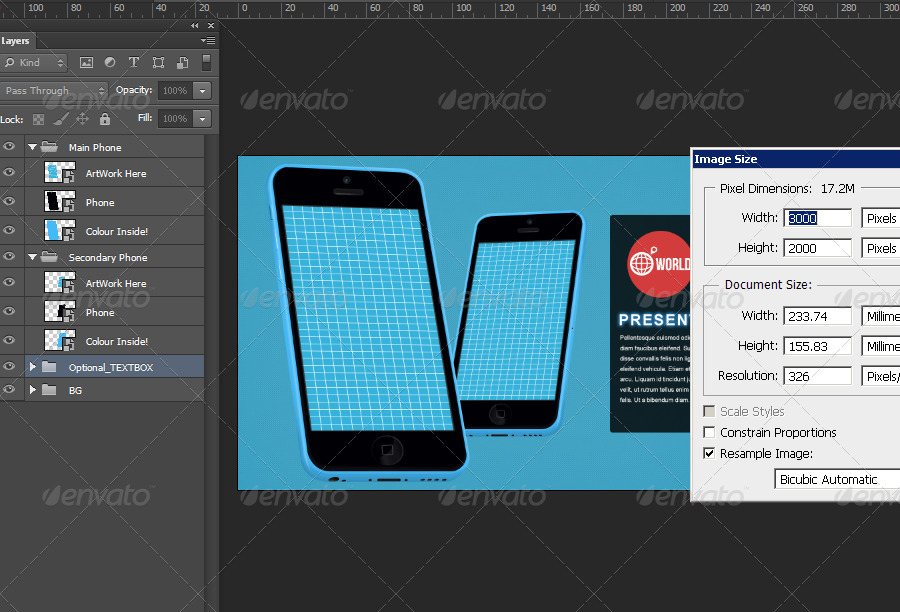Open the Opacity slider

tap(203, 90)
